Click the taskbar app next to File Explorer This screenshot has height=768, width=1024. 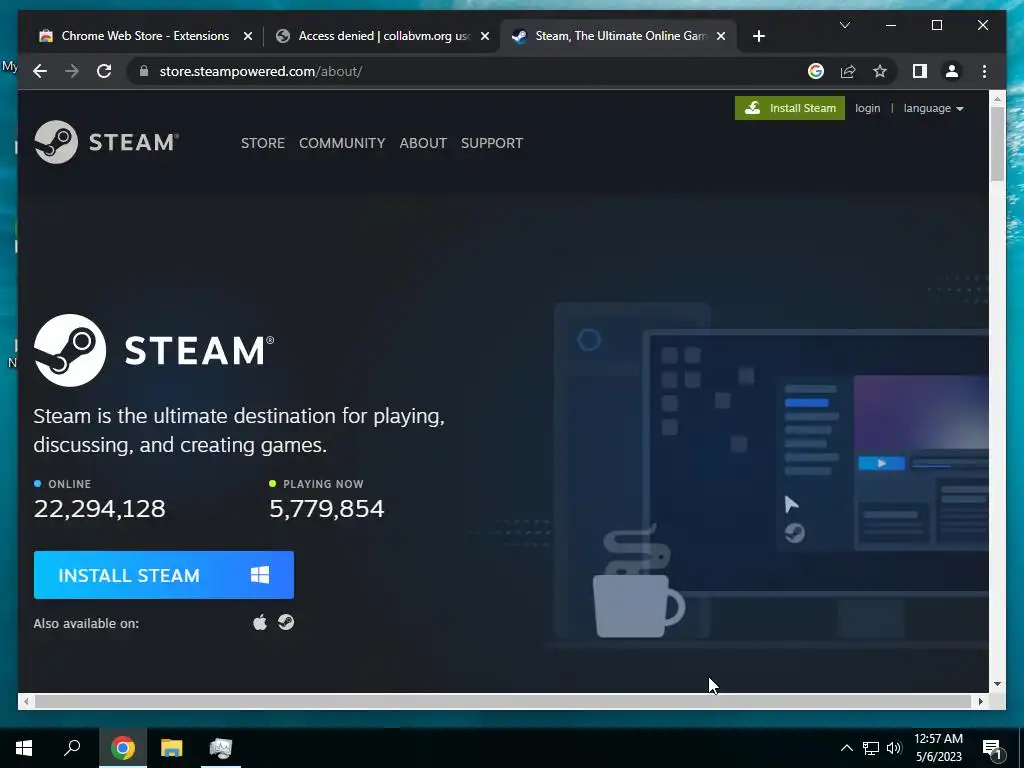point(221,748)
